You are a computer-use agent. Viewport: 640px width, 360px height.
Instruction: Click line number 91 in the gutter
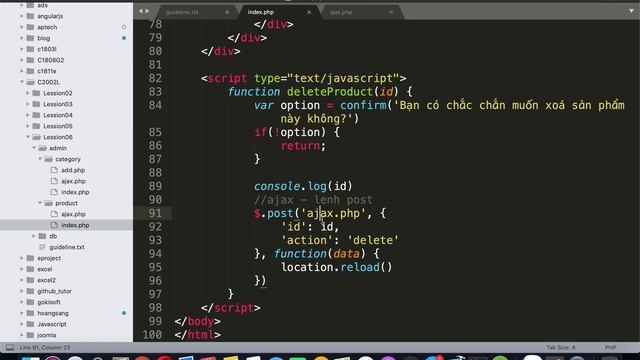(x=155, y=213)
